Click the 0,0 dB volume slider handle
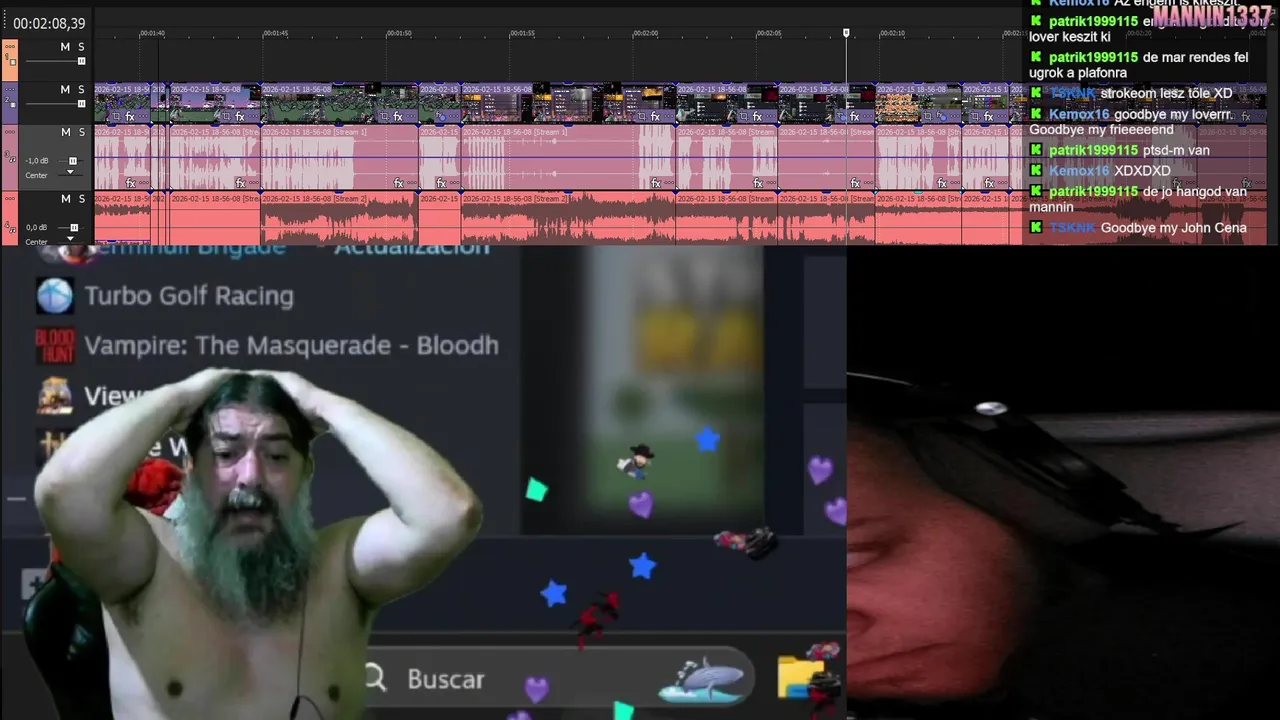This screenshot has width=1280, height=720. pos(72,228)
